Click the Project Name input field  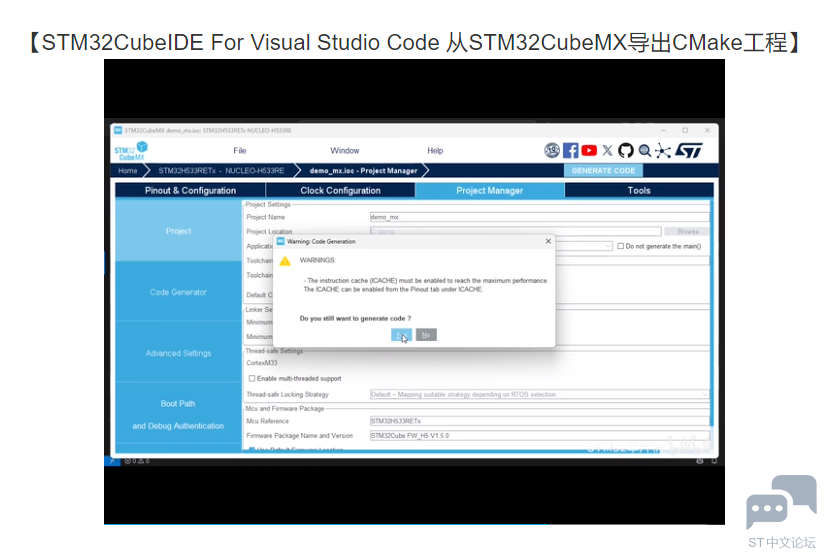[539, 217]
